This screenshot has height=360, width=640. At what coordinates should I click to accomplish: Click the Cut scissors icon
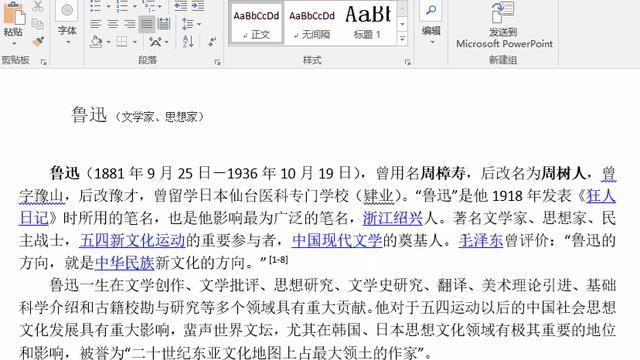[38, 6]
